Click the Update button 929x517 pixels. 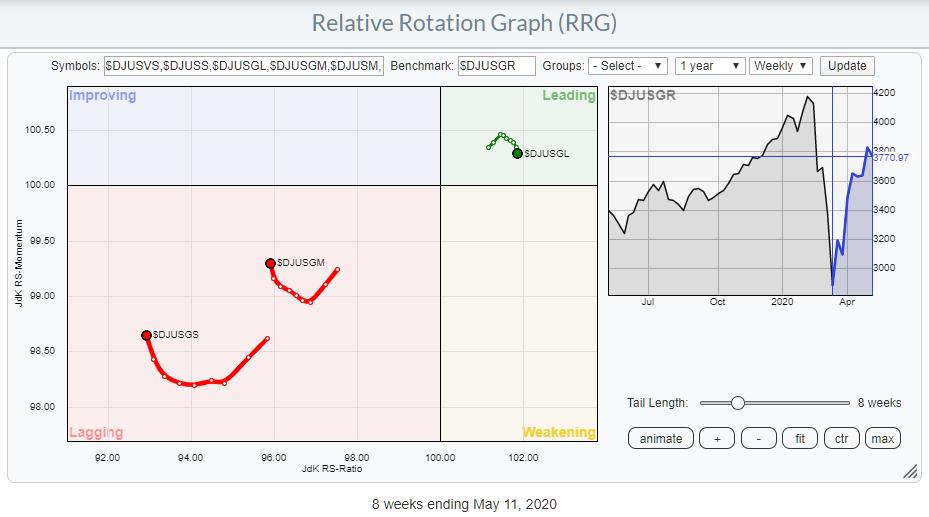[x=846, y=66]
